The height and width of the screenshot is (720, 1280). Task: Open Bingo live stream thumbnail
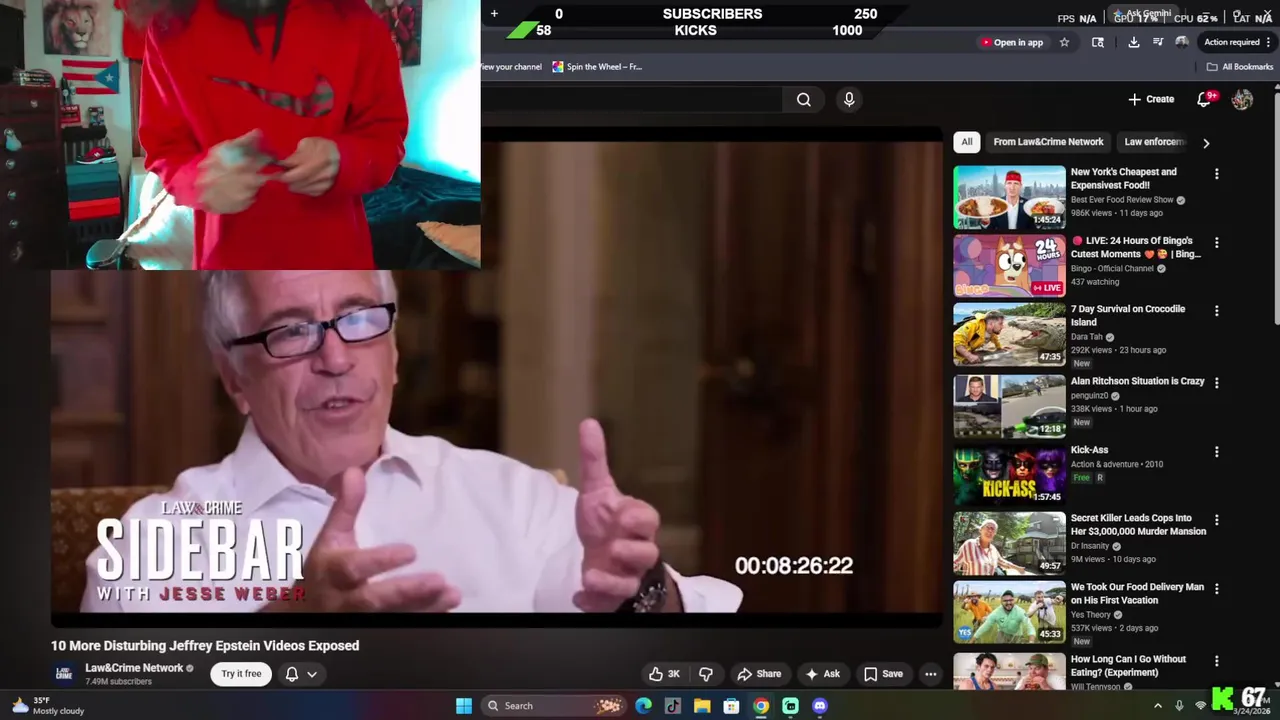[x=1009, y=266]
